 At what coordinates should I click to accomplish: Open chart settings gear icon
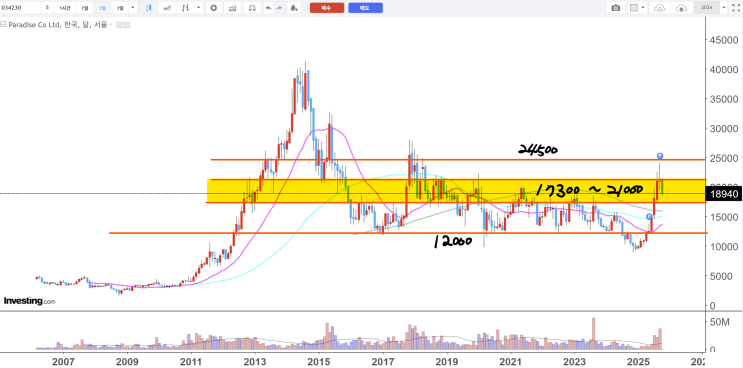tap(214, 8)
